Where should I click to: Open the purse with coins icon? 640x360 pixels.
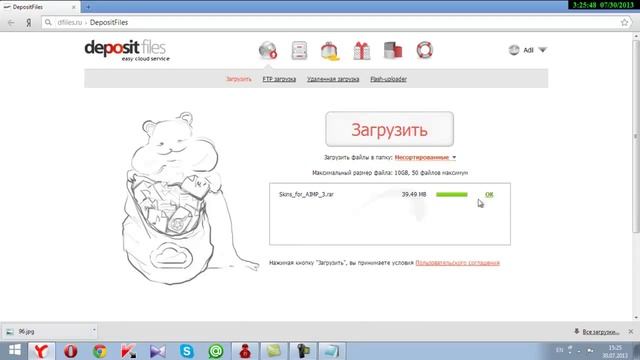(x=330, y=51)
